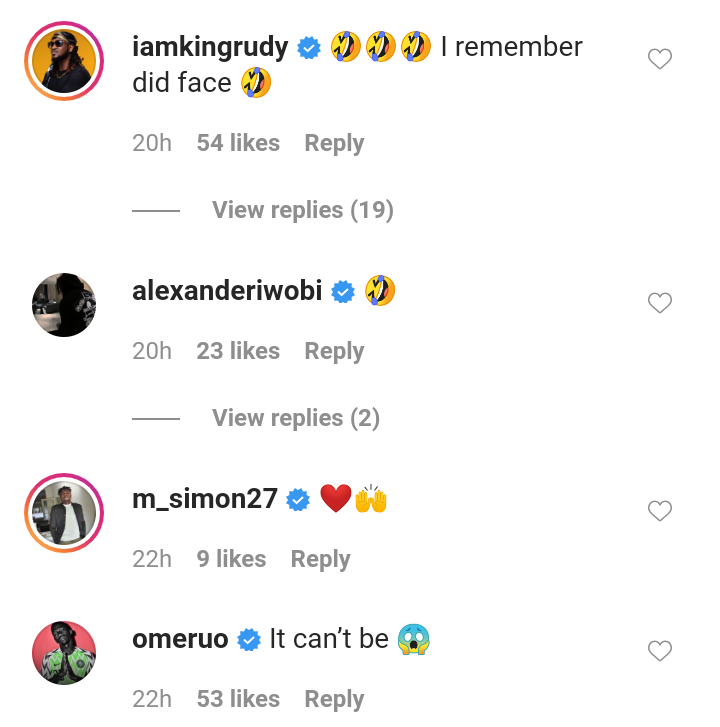
Task: Open the iamkingrudy username link
Action: tap(210, 48)
